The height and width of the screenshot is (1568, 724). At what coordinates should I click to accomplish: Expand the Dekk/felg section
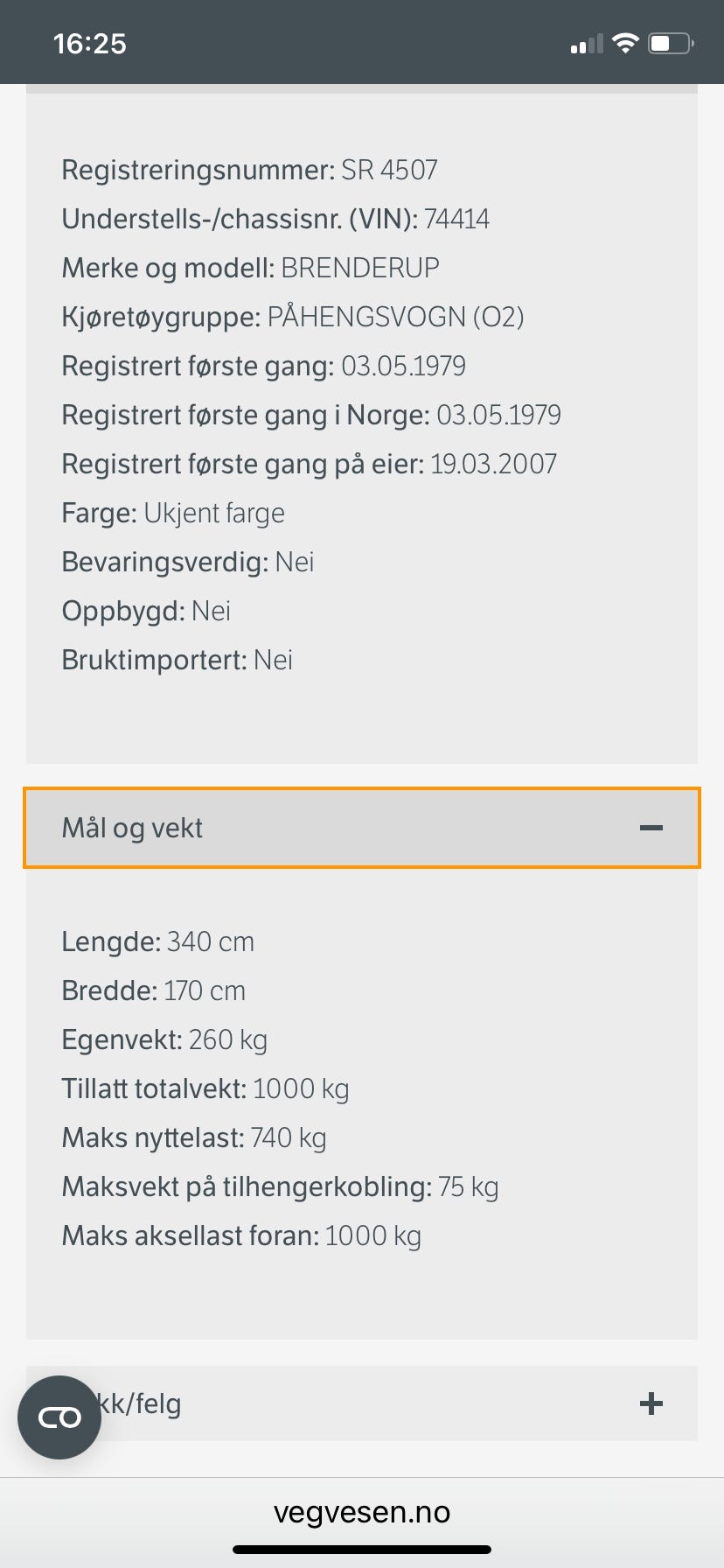[x=362, y=1403]
